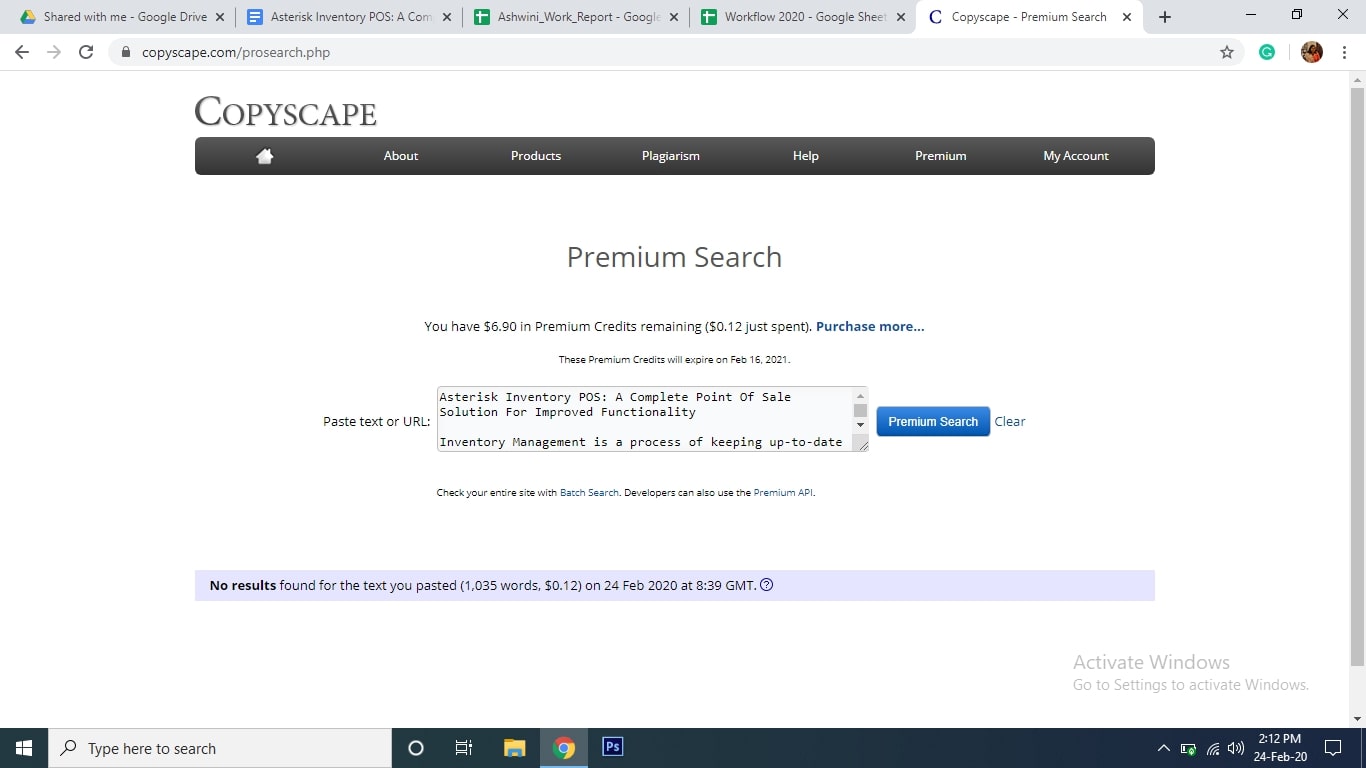This screenshot has width=1366, height=768.
Task: Open the clock showing 2:12 PM
Action: (1279, 748)
